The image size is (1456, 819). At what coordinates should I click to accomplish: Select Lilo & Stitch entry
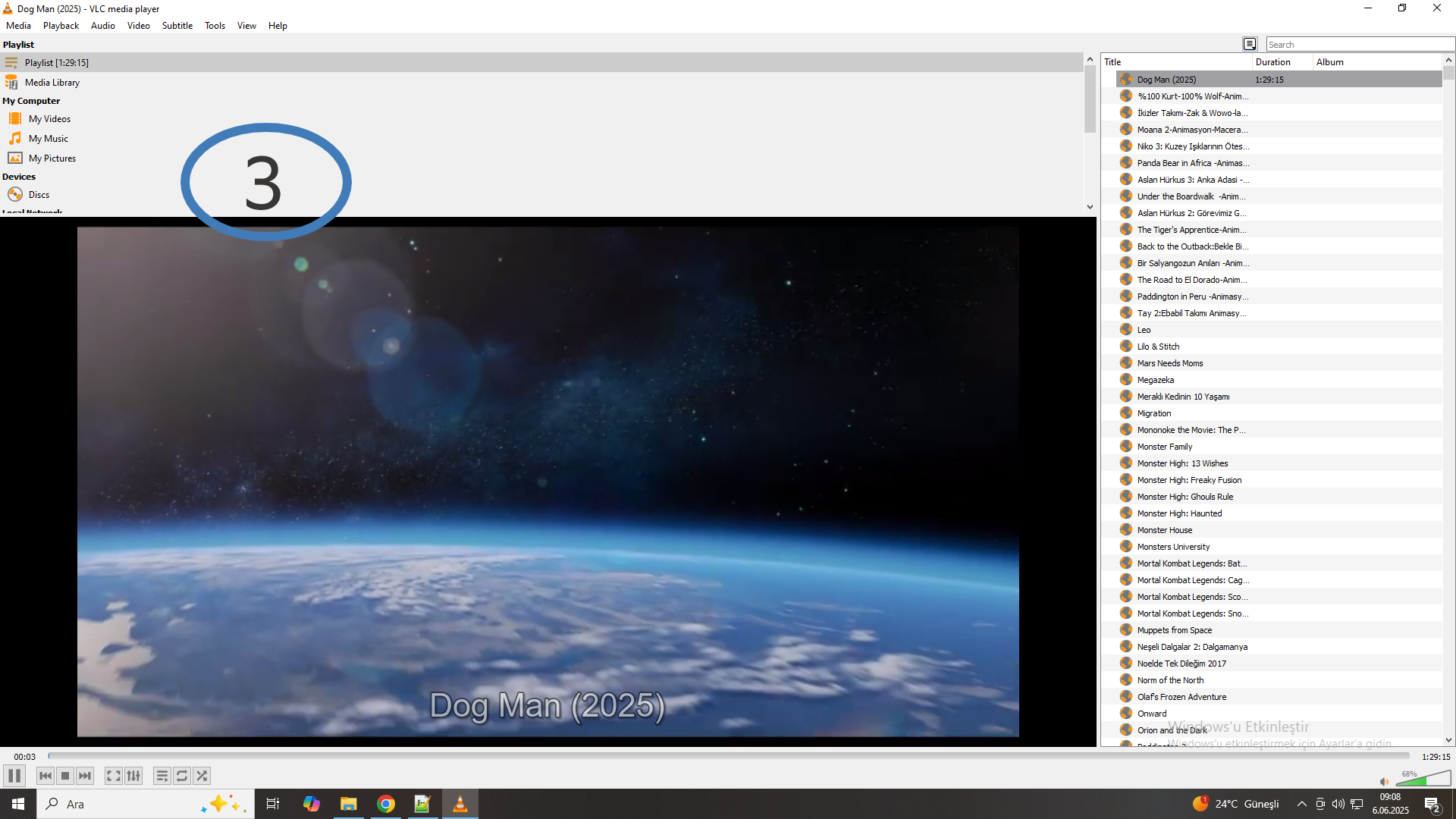(1279, 347)
